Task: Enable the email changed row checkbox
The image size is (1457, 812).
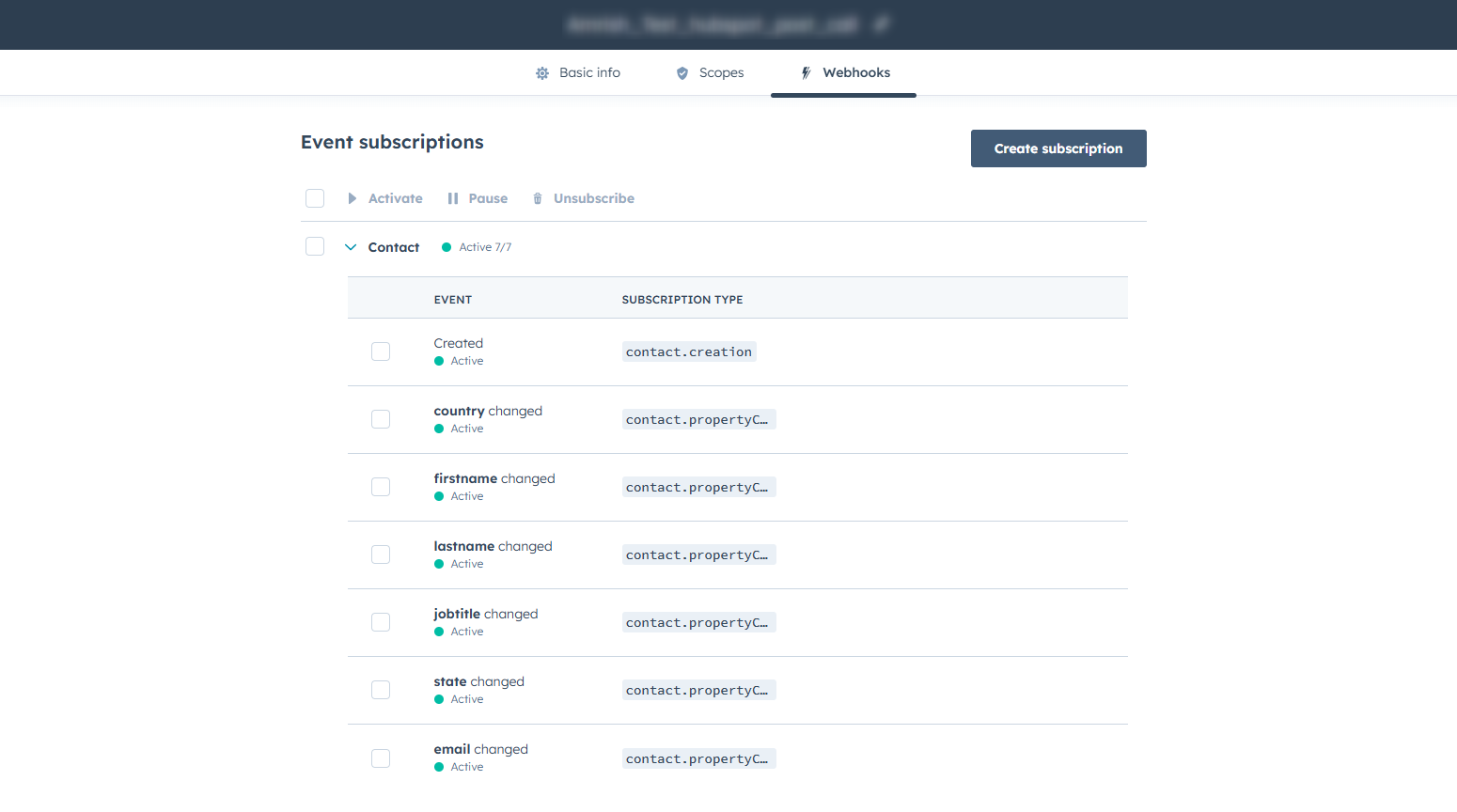Action: point(381,758)
